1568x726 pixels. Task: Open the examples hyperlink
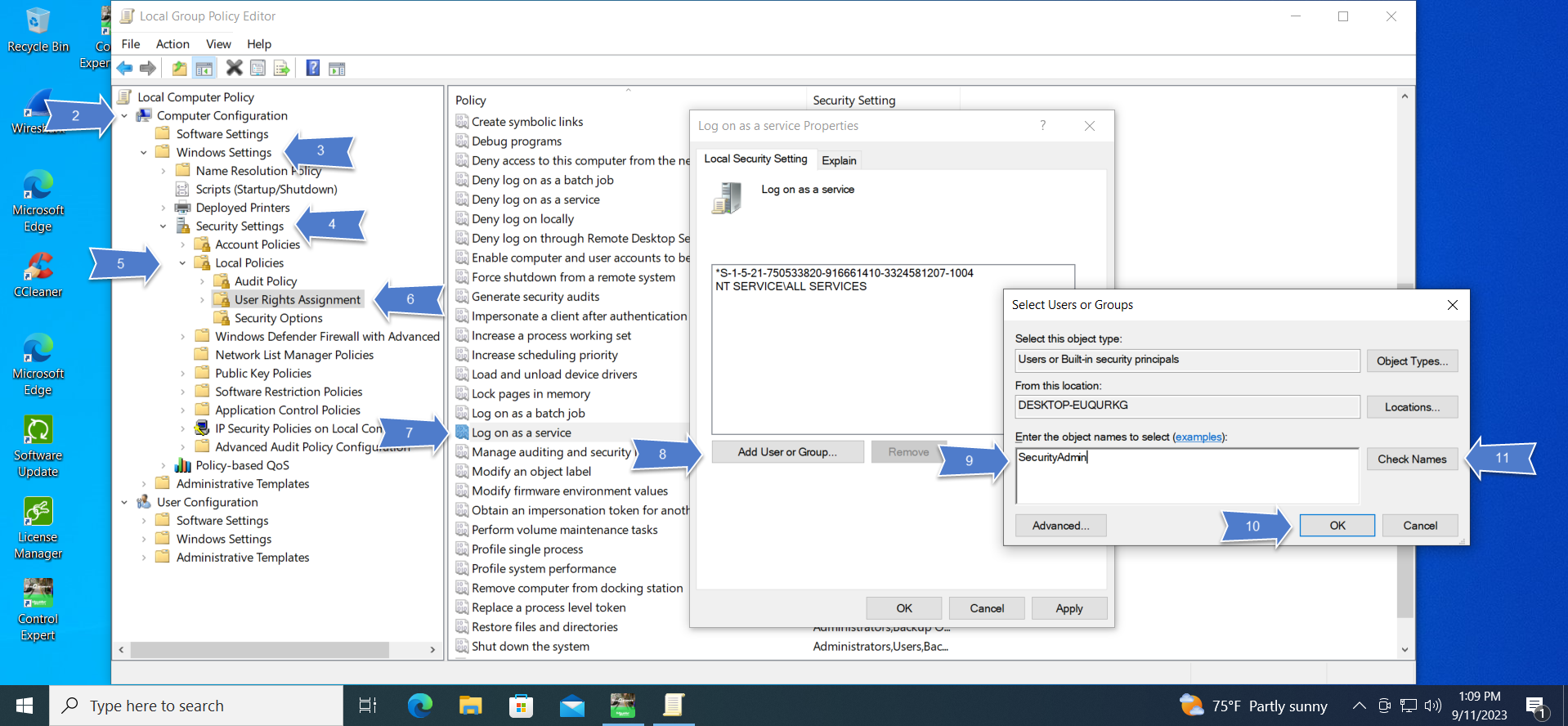[1198, 437]
